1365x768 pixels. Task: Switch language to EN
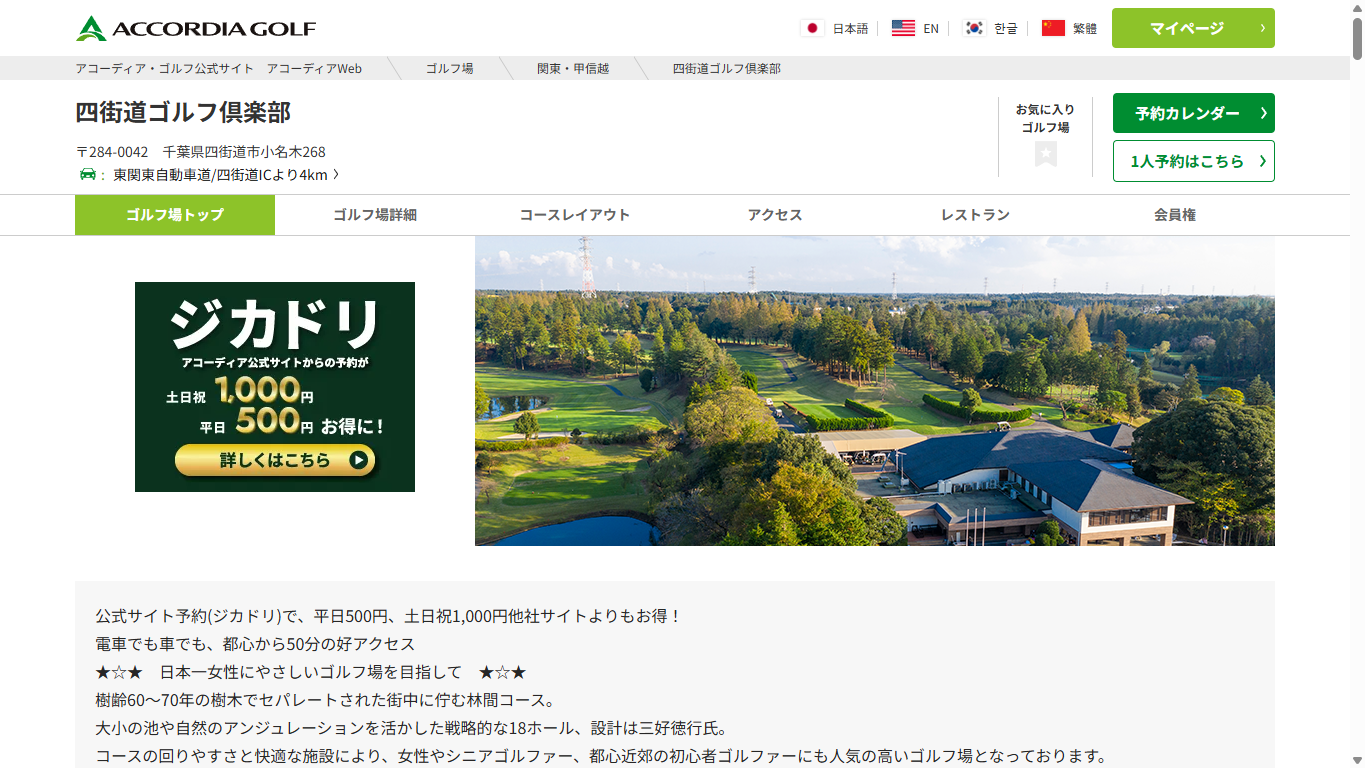click(x=931, y=29)
